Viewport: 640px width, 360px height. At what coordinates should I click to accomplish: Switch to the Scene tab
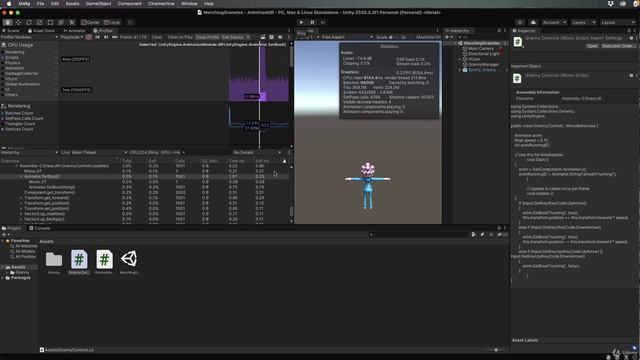tap(11, 31)
